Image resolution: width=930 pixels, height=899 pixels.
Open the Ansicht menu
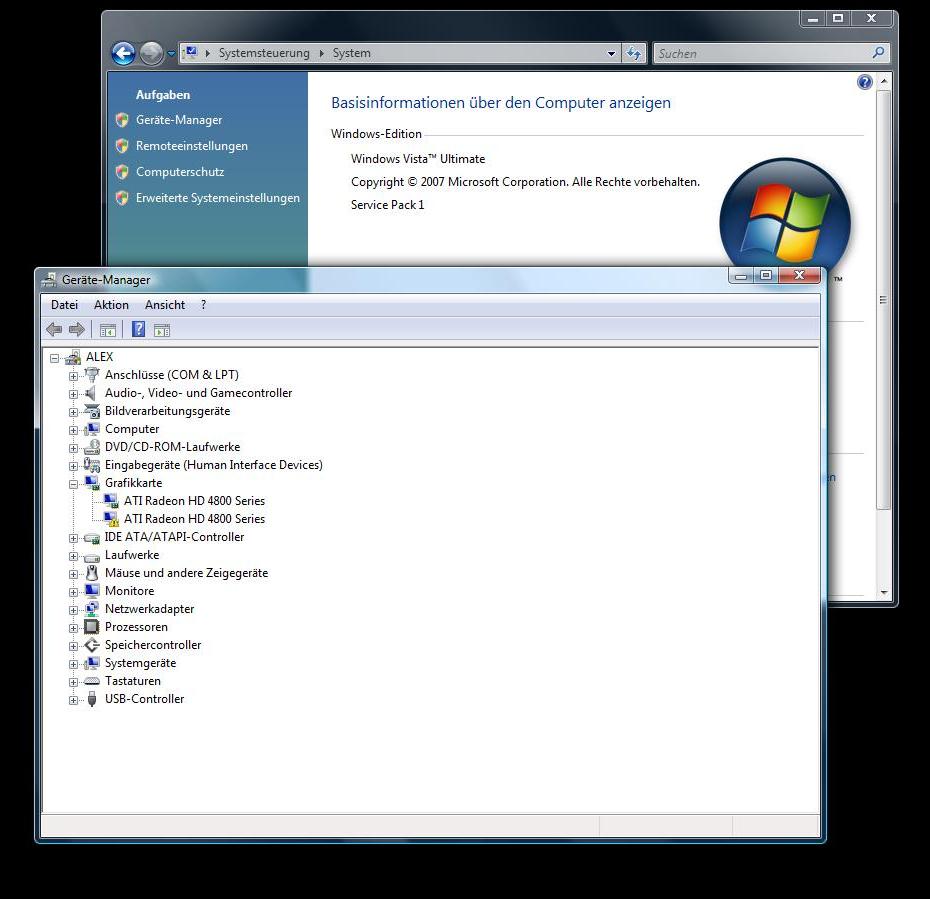[165, 305]
